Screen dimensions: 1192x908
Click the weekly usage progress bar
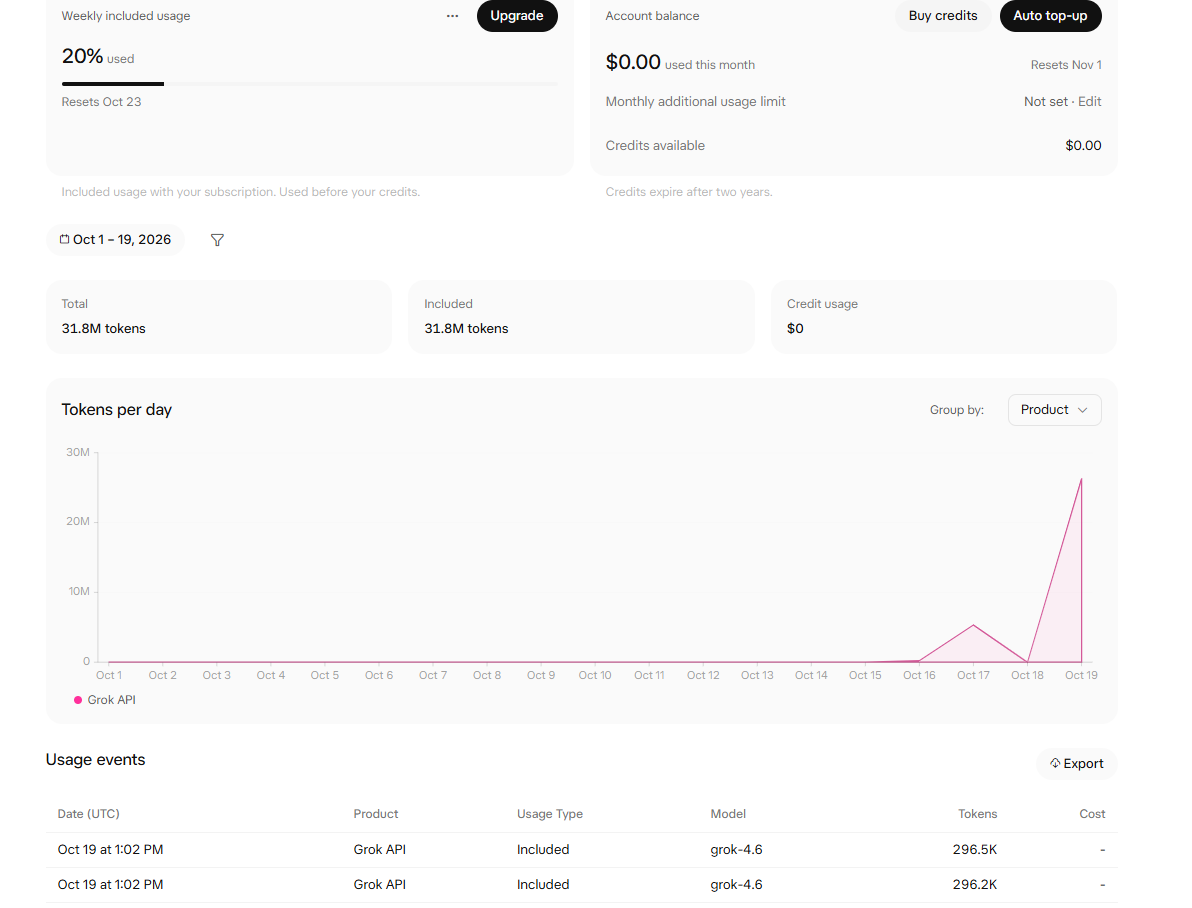[x=309, y=84]
